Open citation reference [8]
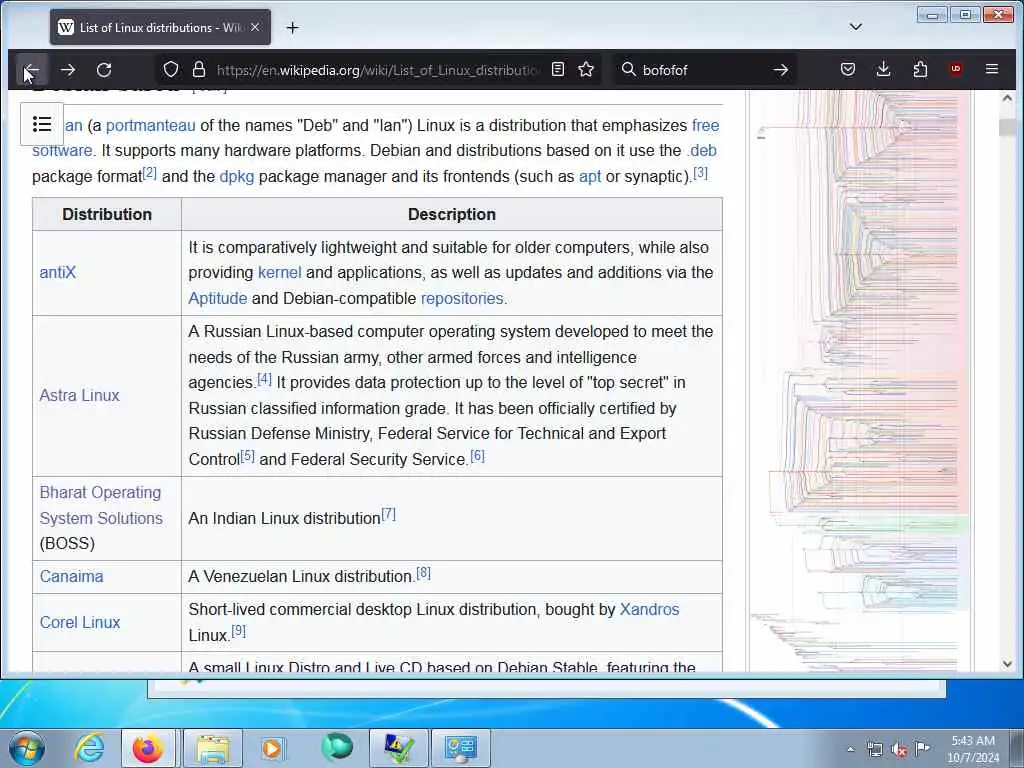The width and height of the screenshot is (1024, 768). [423, 573]
